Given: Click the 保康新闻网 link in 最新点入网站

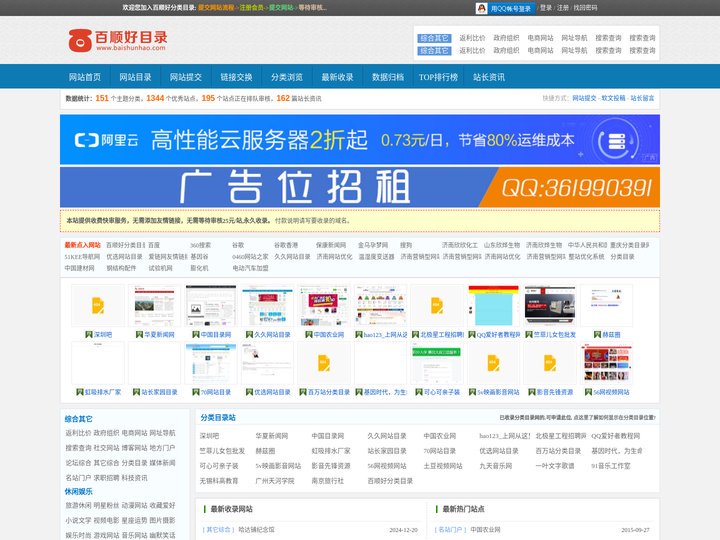Looking at the screenshot, I should (x=331, y=245).
